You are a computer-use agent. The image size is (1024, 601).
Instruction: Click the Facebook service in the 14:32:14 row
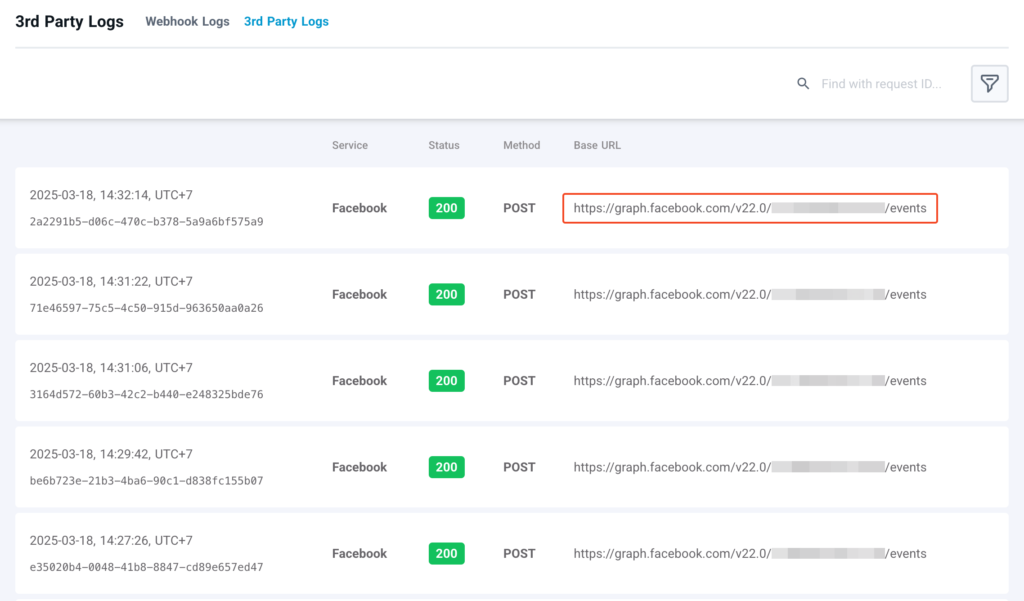pyautogui.click(x=359, y=208)
